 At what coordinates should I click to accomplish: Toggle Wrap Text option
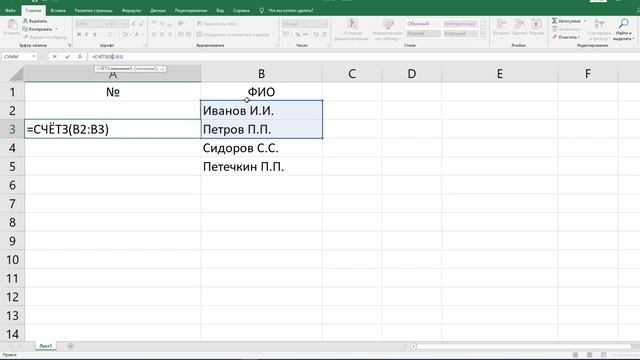tap(217, 24)
